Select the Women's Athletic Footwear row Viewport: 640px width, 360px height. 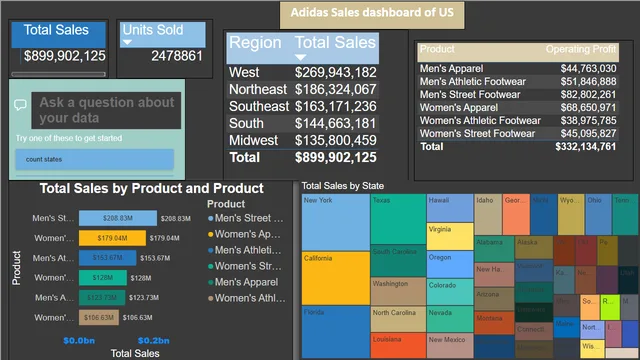pos(518,121)
